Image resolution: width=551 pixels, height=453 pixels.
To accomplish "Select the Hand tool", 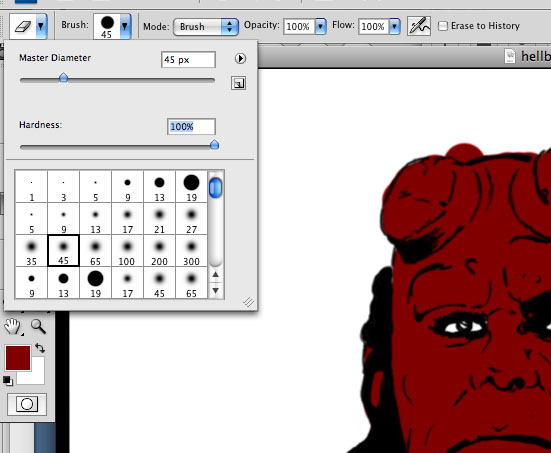I will pos(13,326).
